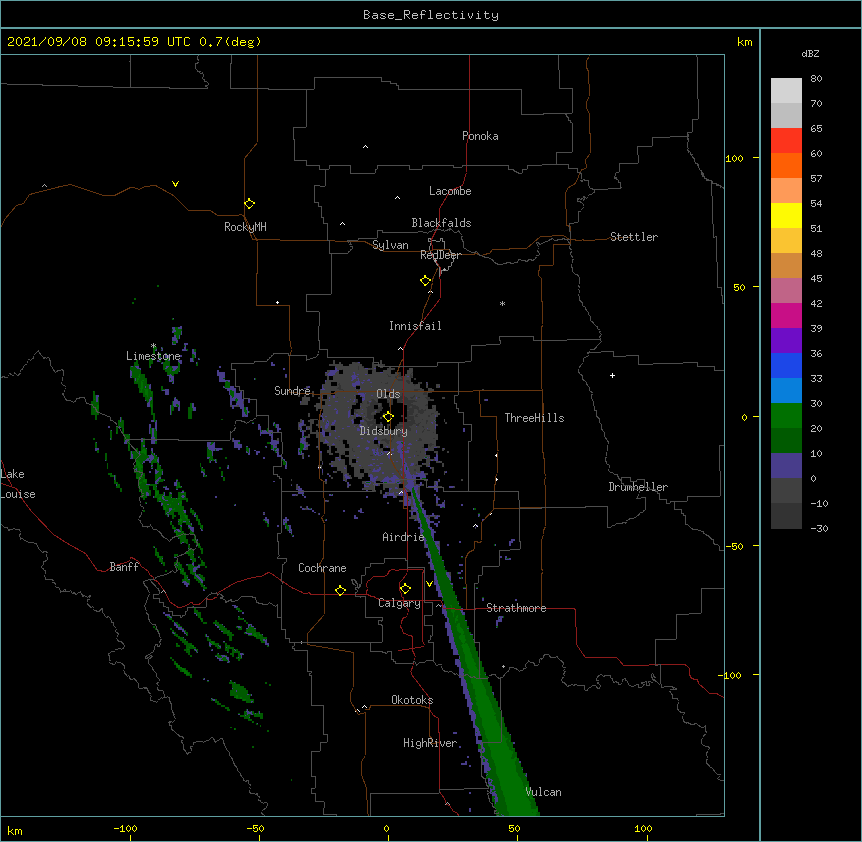Click the pink 45-42 dBZ legend swatch

point(786,291)
